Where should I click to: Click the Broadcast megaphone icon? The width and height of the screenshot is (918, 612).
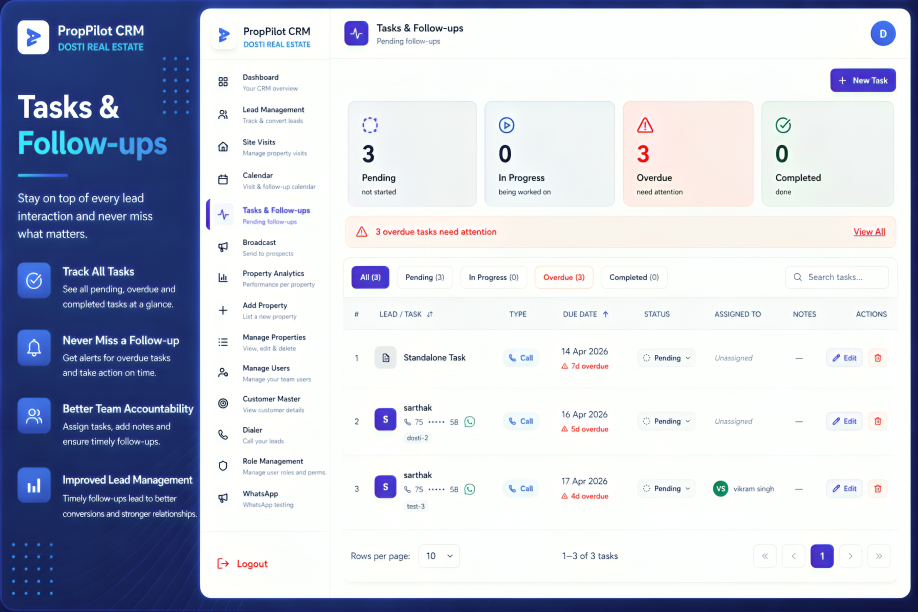click(x=223, y=247)
